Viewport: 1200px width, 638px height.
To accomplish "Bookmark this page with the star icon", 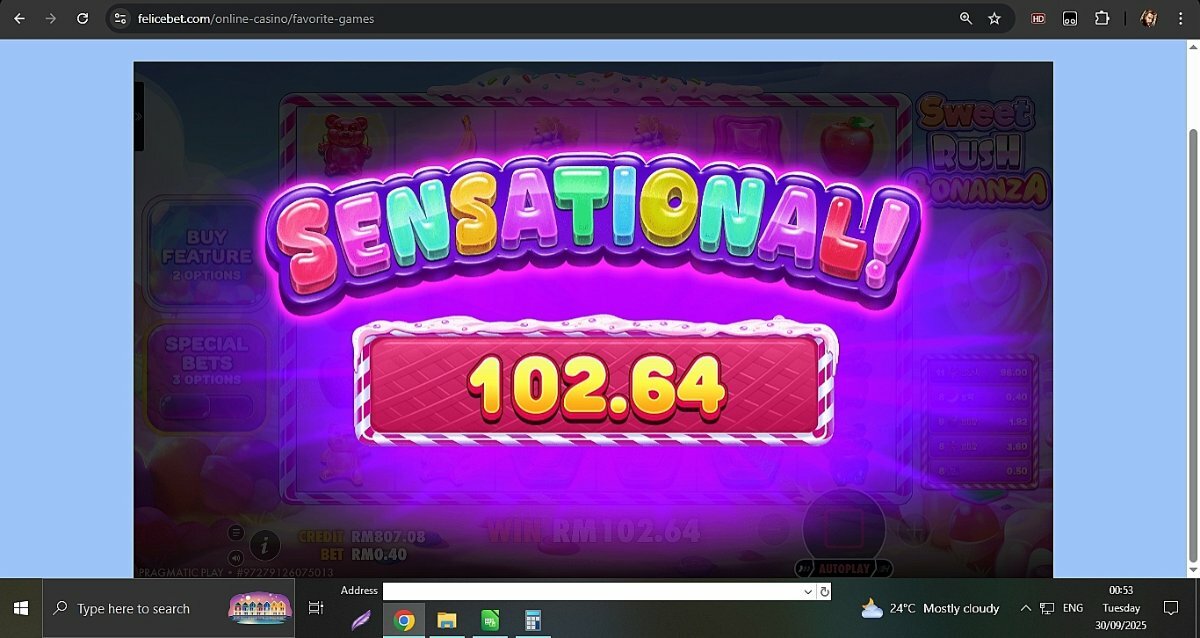I will pyautogui.click(x=994, y=18).
